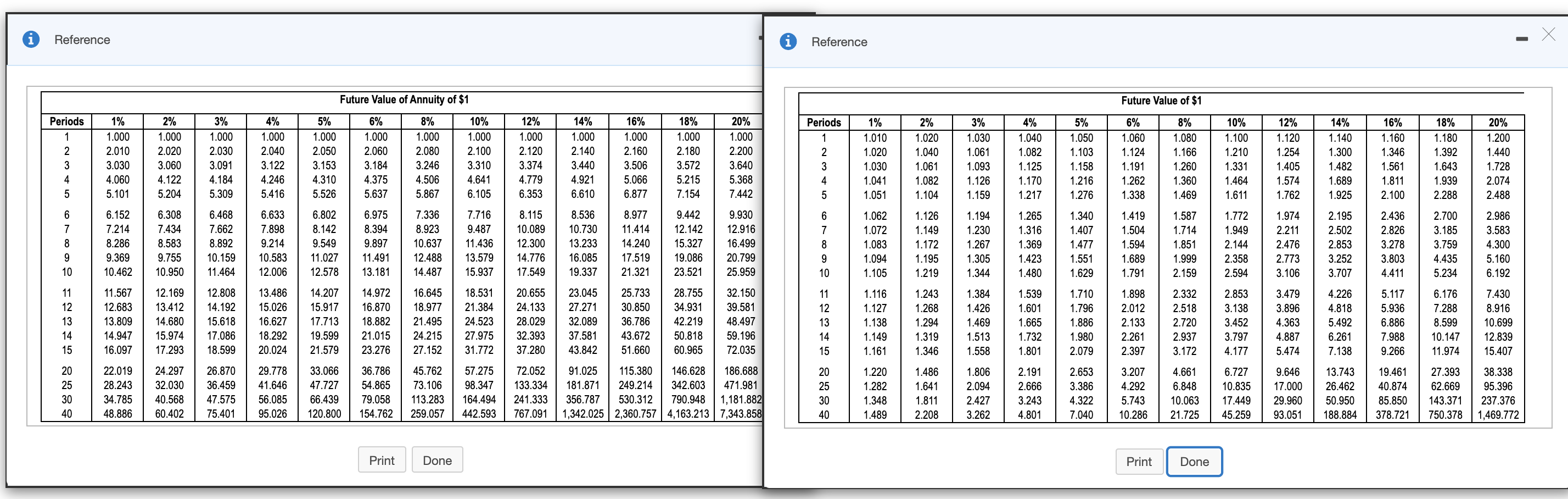Select the Periods header in the Future Value of $1 table
The height and width of the screenshot is (499, 1568).
[824, 123]
